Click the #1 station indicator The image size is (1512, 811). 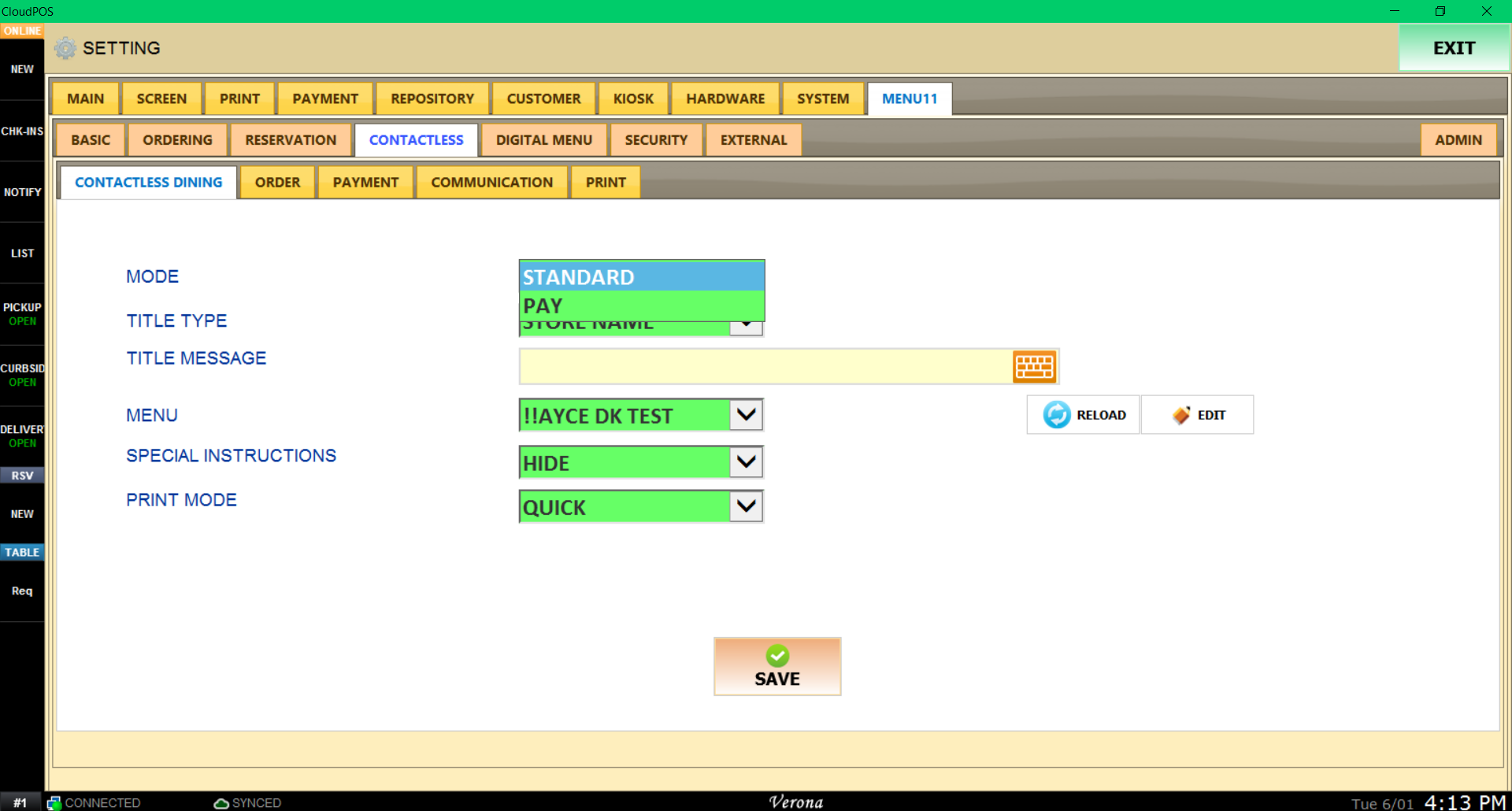[21, 802]
